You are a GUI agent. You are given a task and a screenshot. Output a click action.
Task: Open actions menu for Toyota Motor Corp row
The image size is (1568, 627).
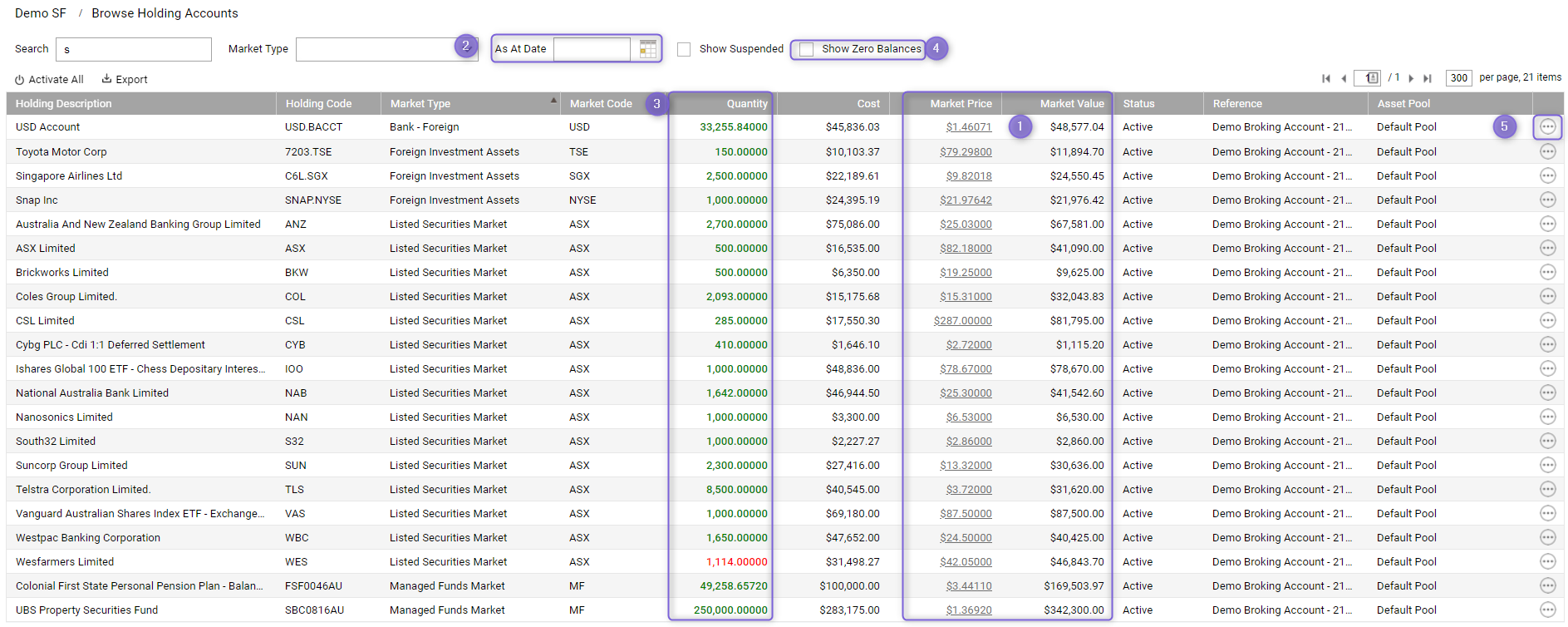click(1547, 151)
